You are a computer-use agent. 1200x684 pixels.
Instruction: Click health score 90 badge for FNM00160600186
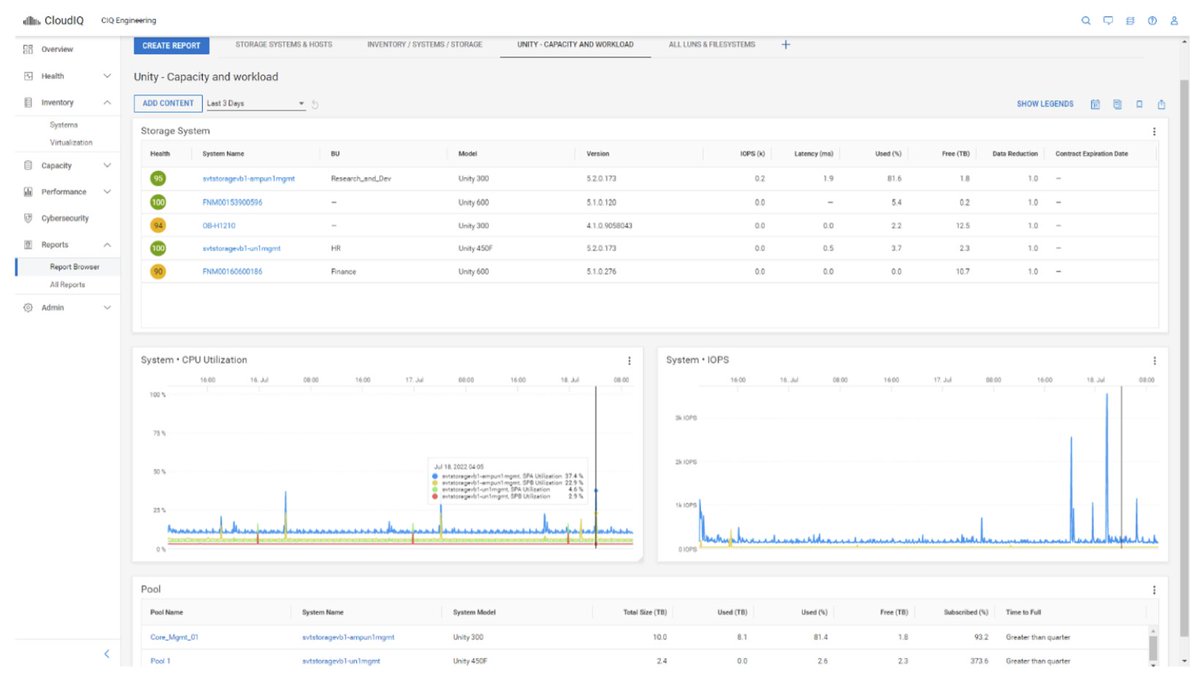click(x=158, y=271)
